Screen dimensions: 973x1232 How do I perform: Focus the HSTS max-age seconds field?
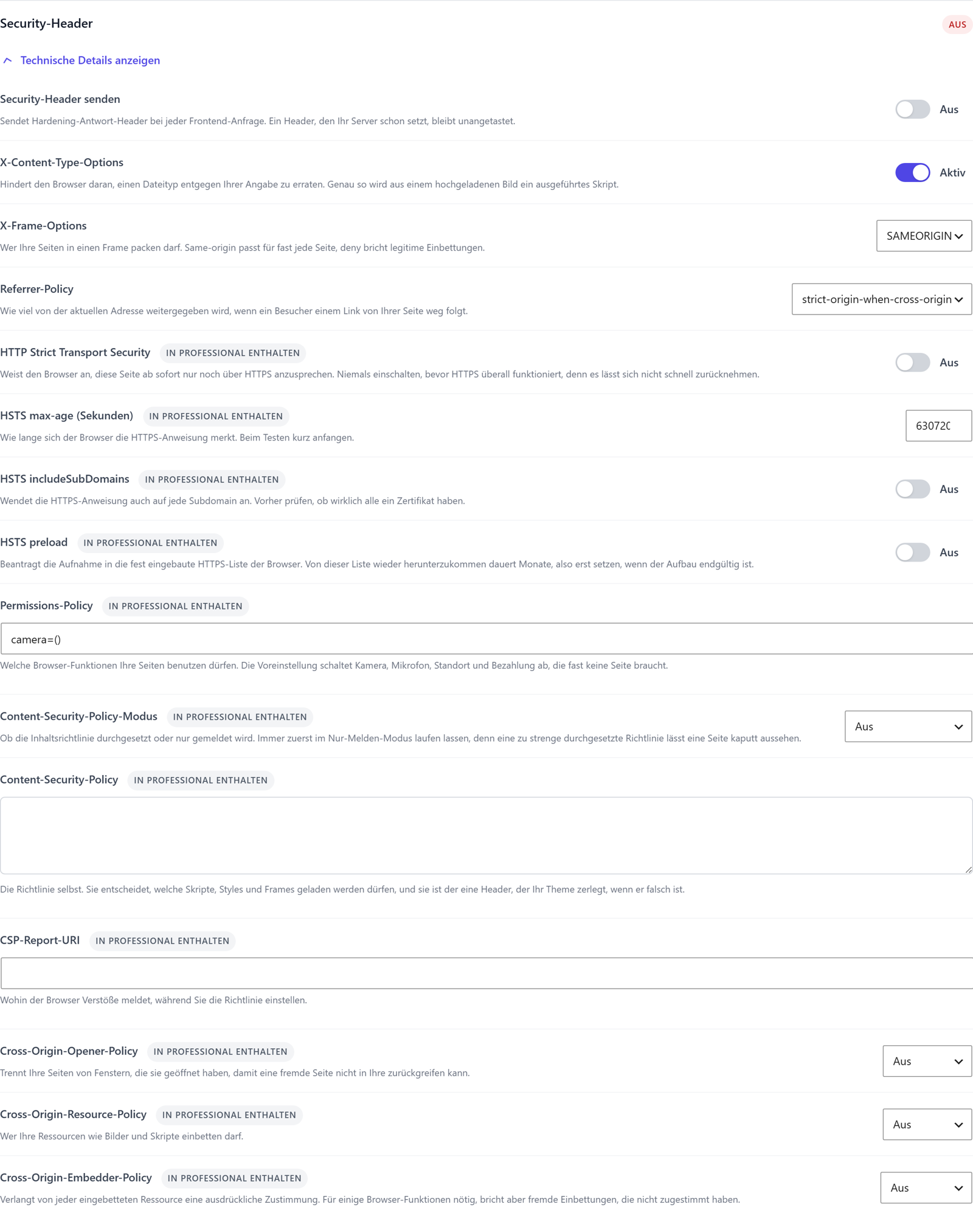938,426
